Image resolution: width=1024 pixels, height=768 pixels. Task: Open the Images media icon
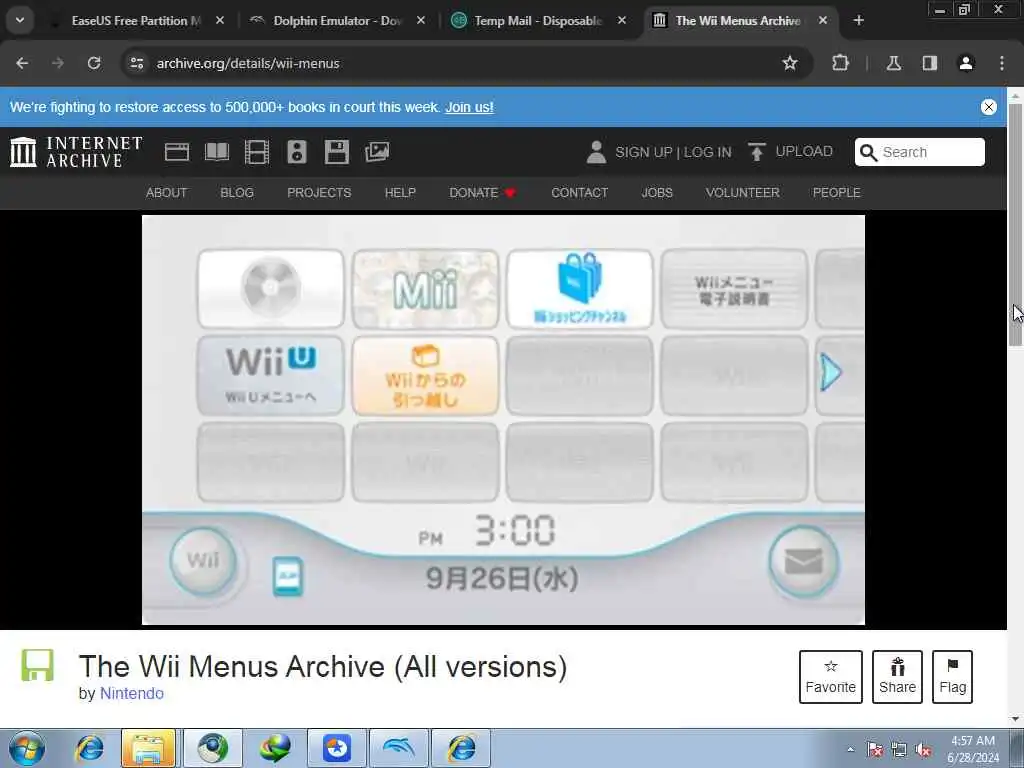click(377, 152)
